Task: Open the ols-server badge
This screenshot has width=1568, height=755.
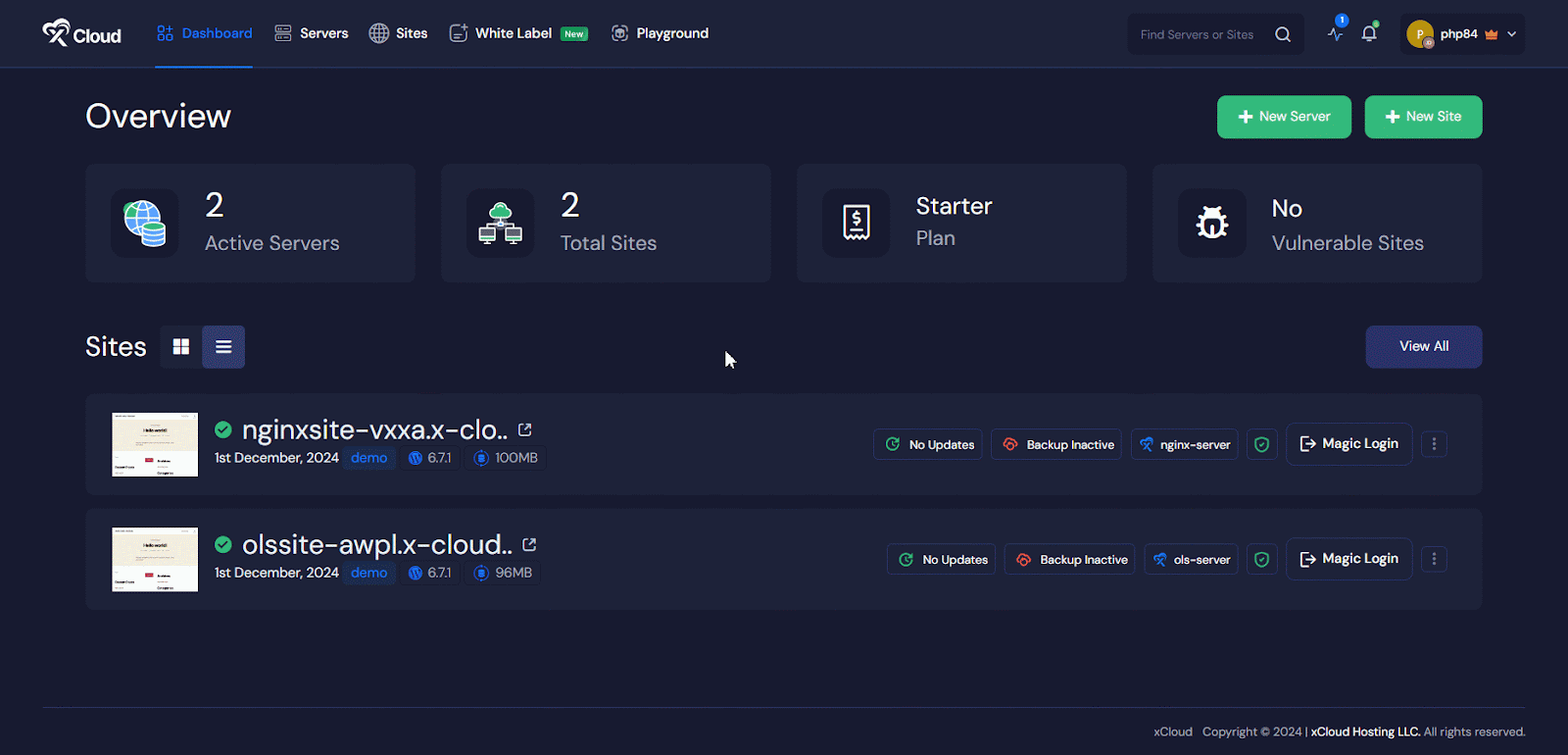Action: point(1192,559)
